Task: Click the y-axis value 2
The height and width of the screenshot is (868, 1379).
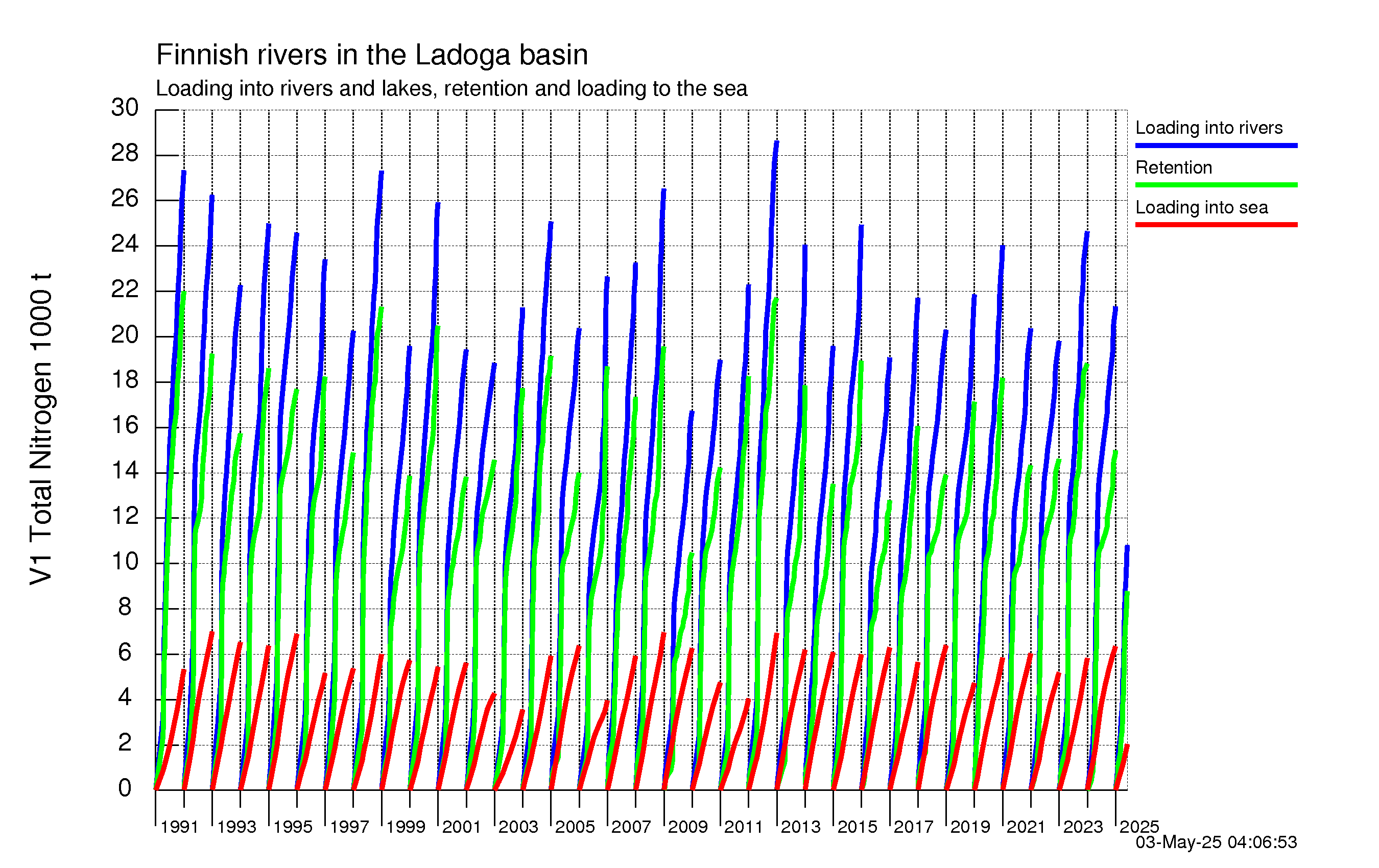Action: (x=125, y=742)
